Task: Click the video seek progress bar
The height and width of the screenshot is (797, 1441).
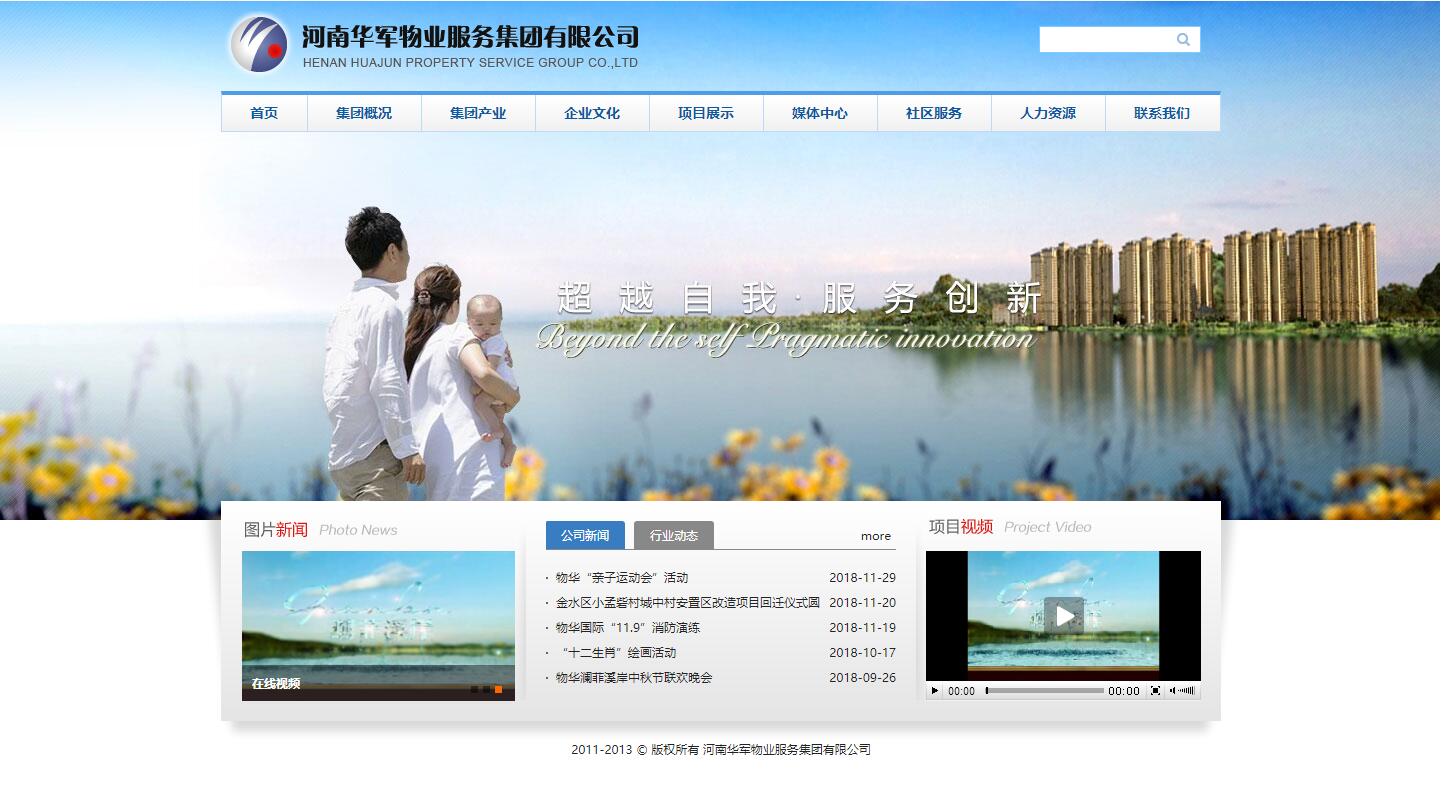Action: (x=1044, y=691)
